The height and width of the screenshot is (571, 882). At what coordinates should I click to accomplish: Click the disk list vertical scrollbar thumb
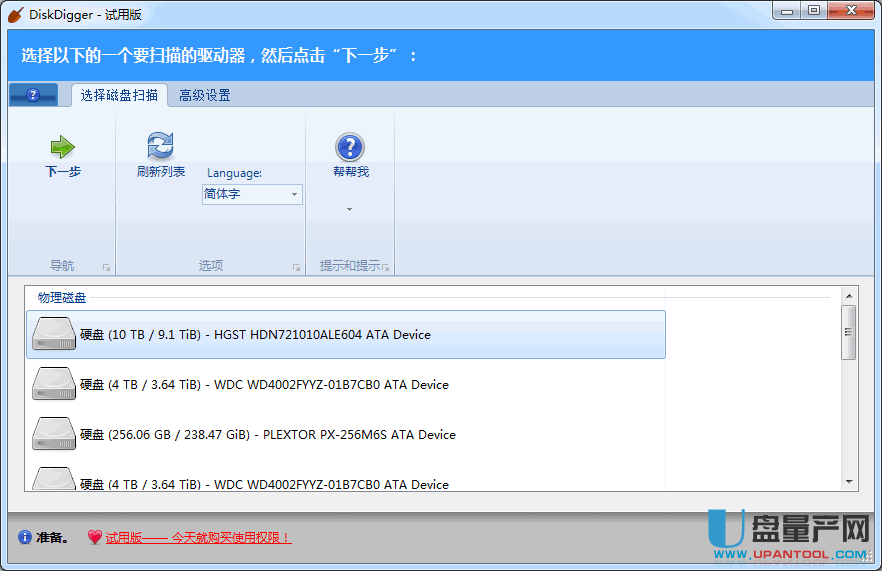(848, 331)
